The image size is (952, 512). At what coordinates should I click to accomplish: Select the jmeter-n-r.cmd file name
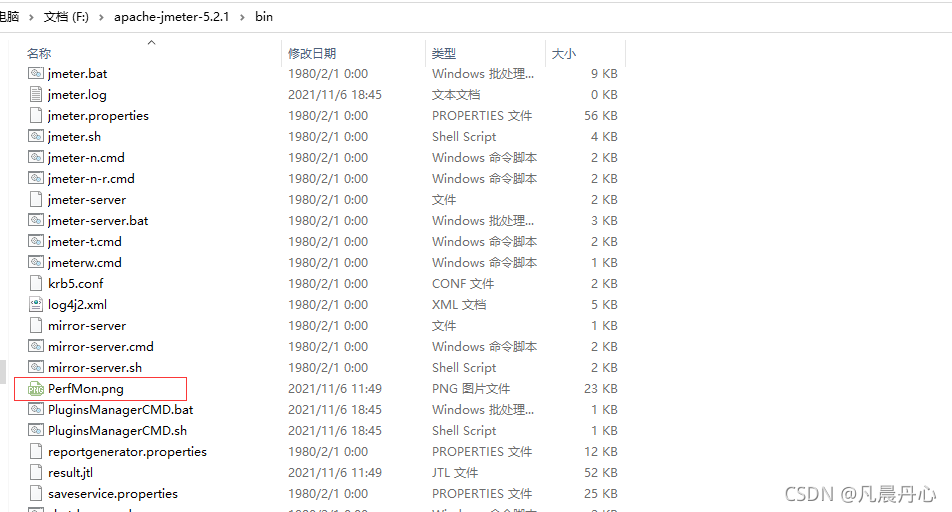[91, 179]
